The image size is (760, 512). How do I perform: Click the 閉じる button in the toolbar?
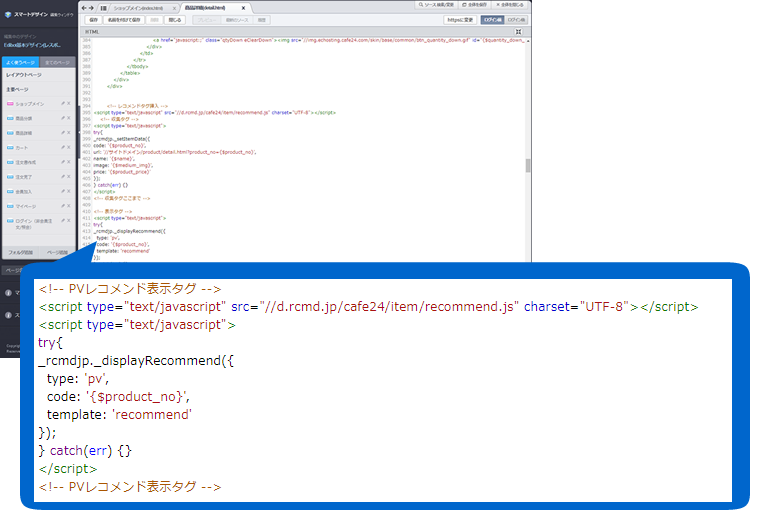click(174, 20)
